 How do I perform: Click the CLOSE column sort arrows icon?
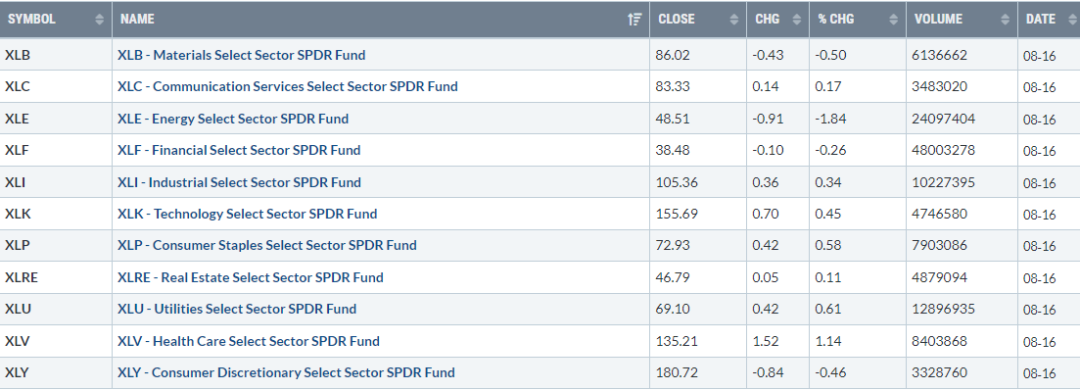click(x=734, y=19)
